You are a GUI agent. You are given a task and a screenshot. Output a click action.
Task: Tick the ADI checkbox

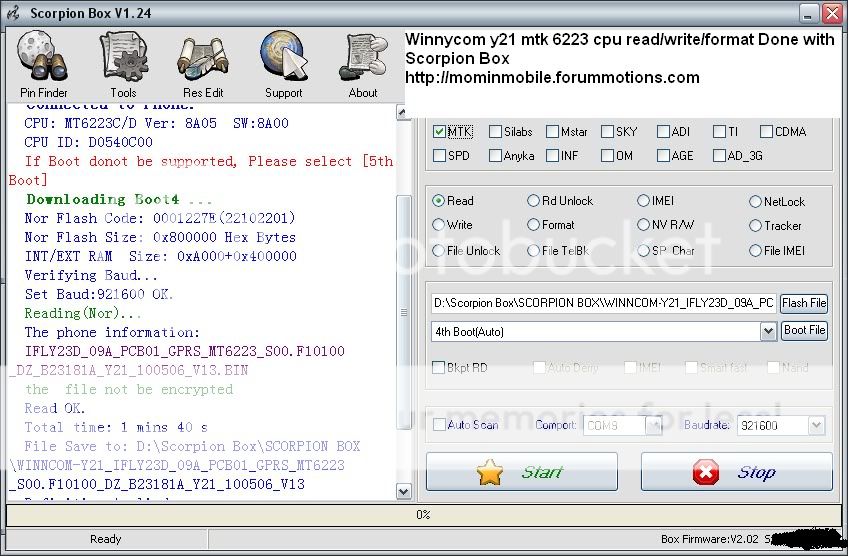click(x=663, y=131)
